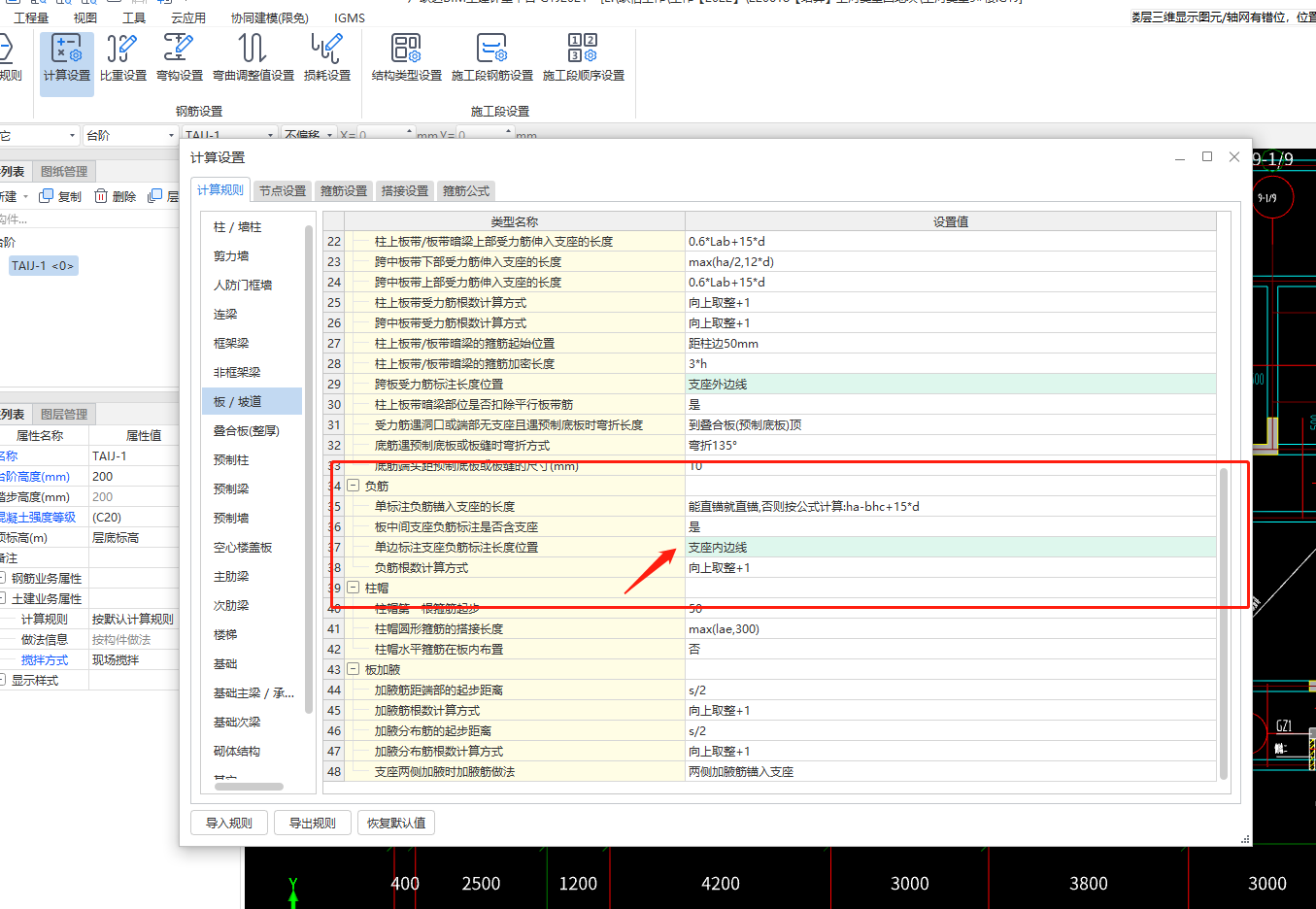Select 剪力墙 category
1316x909 pixels.
tap(253, 255)
